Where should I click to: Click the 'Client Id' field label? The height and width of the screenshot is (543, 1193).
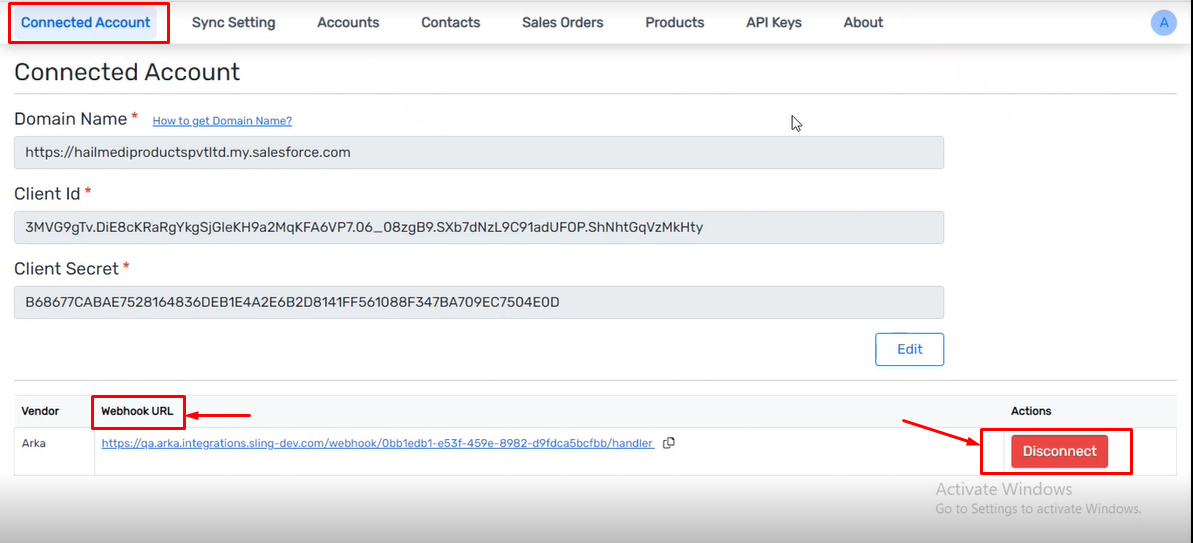pos(47,194)
